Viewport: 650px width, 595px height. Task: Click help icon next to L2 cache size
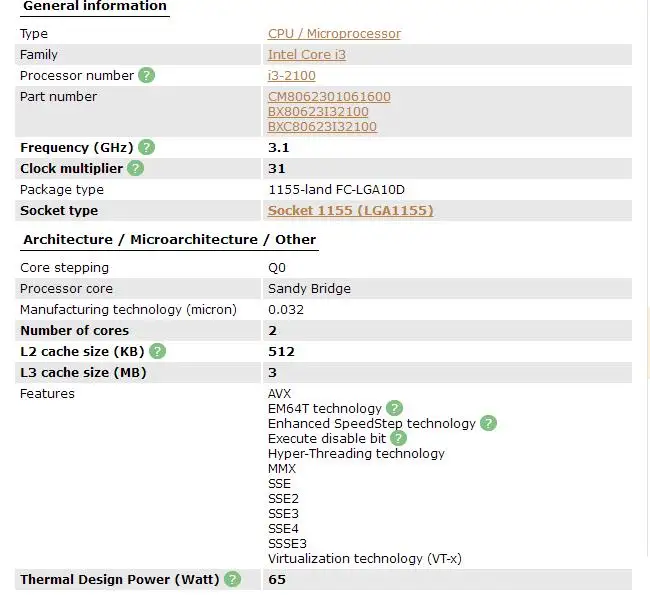[x=157, y=351]
